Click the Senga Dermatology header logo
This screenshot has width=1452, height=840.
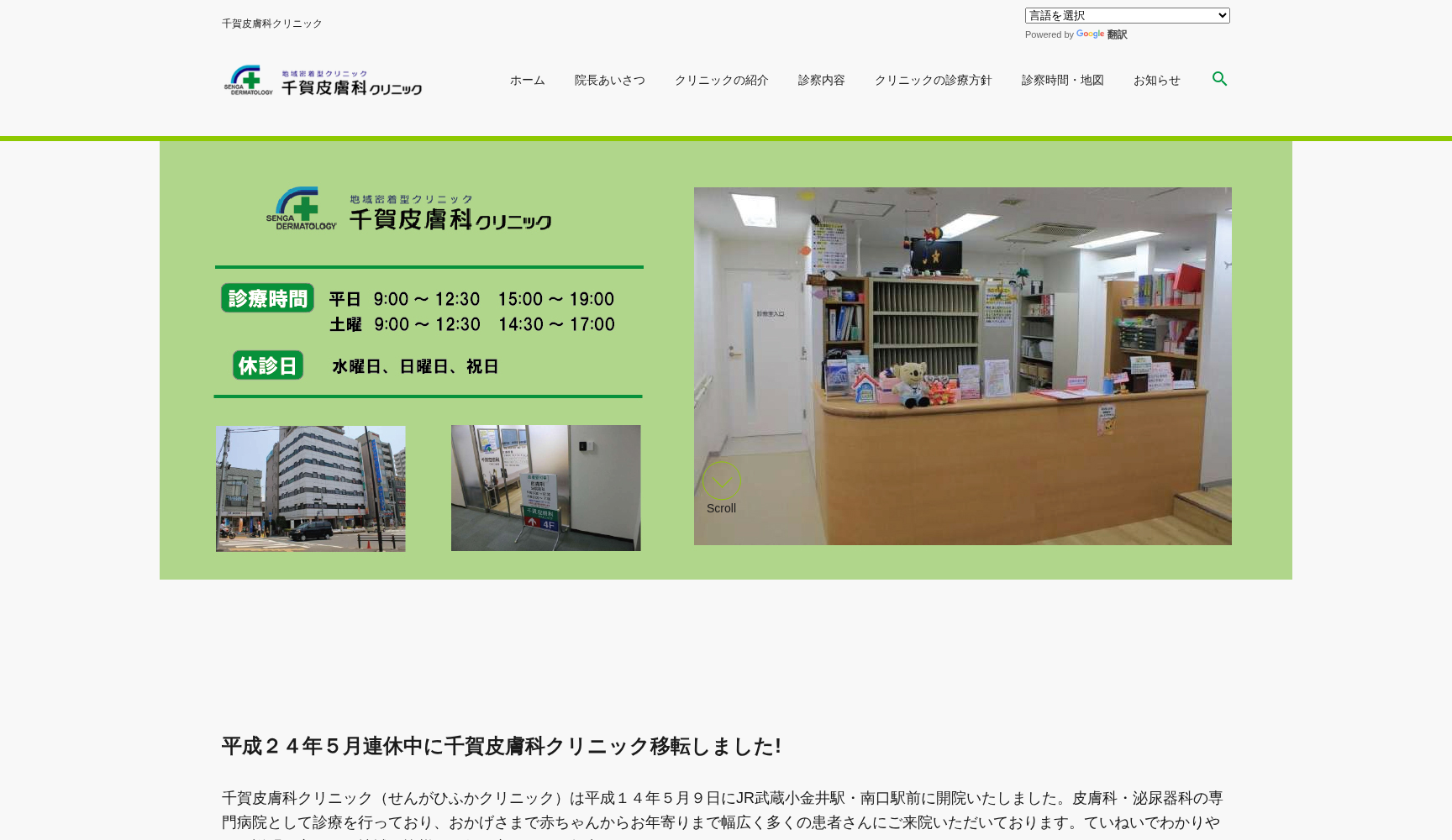point(323,81)
